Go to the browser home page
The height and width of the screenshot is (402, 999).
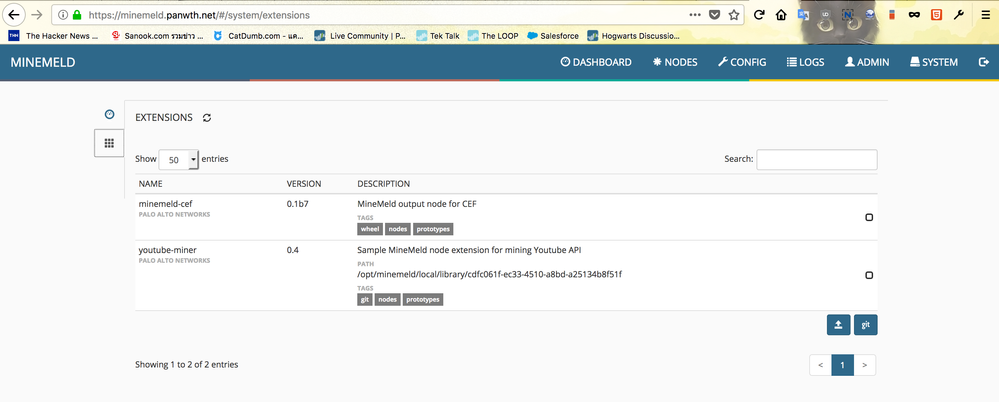[x=781, y=15]
